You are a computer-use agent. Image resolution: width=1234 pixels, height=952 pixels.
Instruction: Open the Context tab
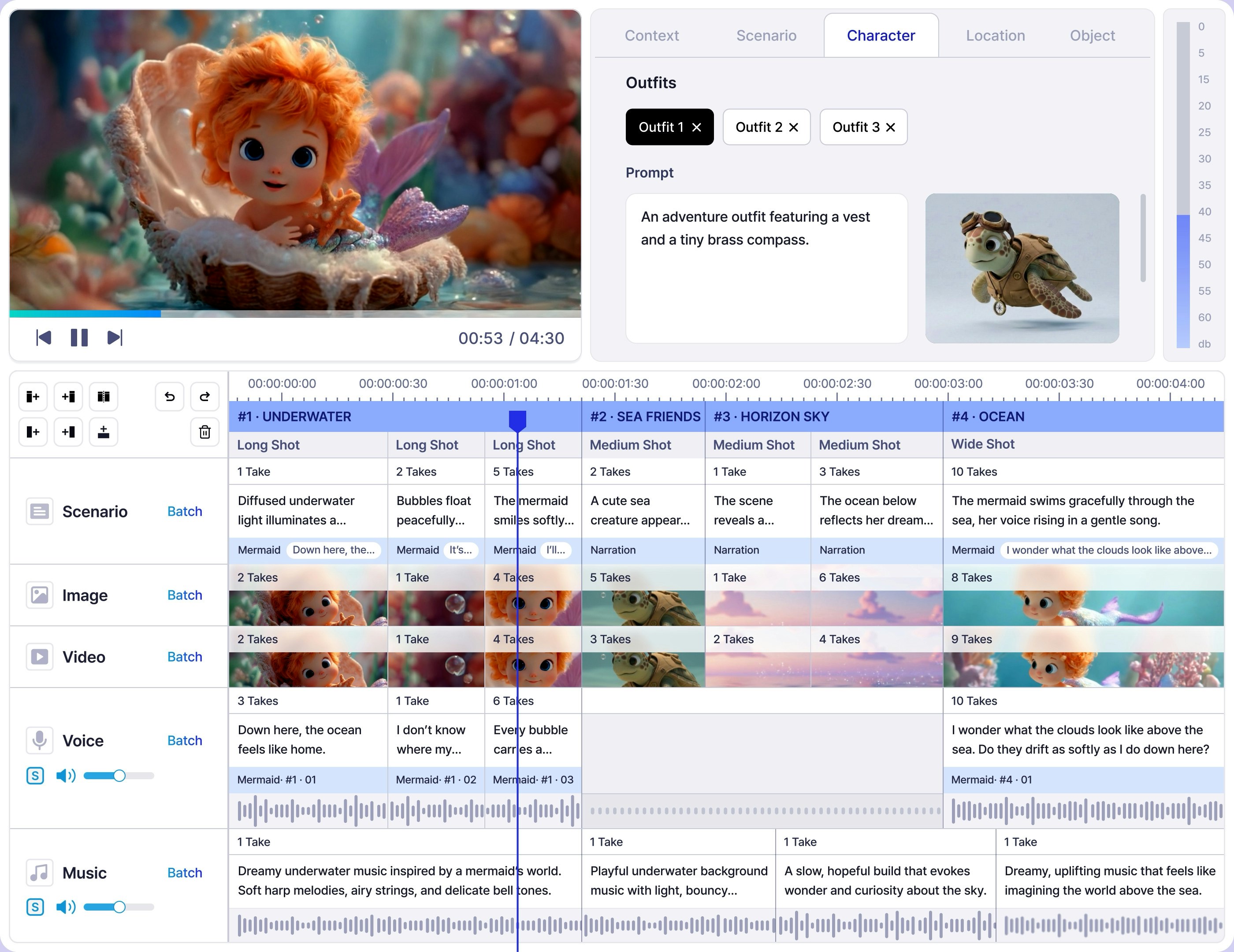651,35
